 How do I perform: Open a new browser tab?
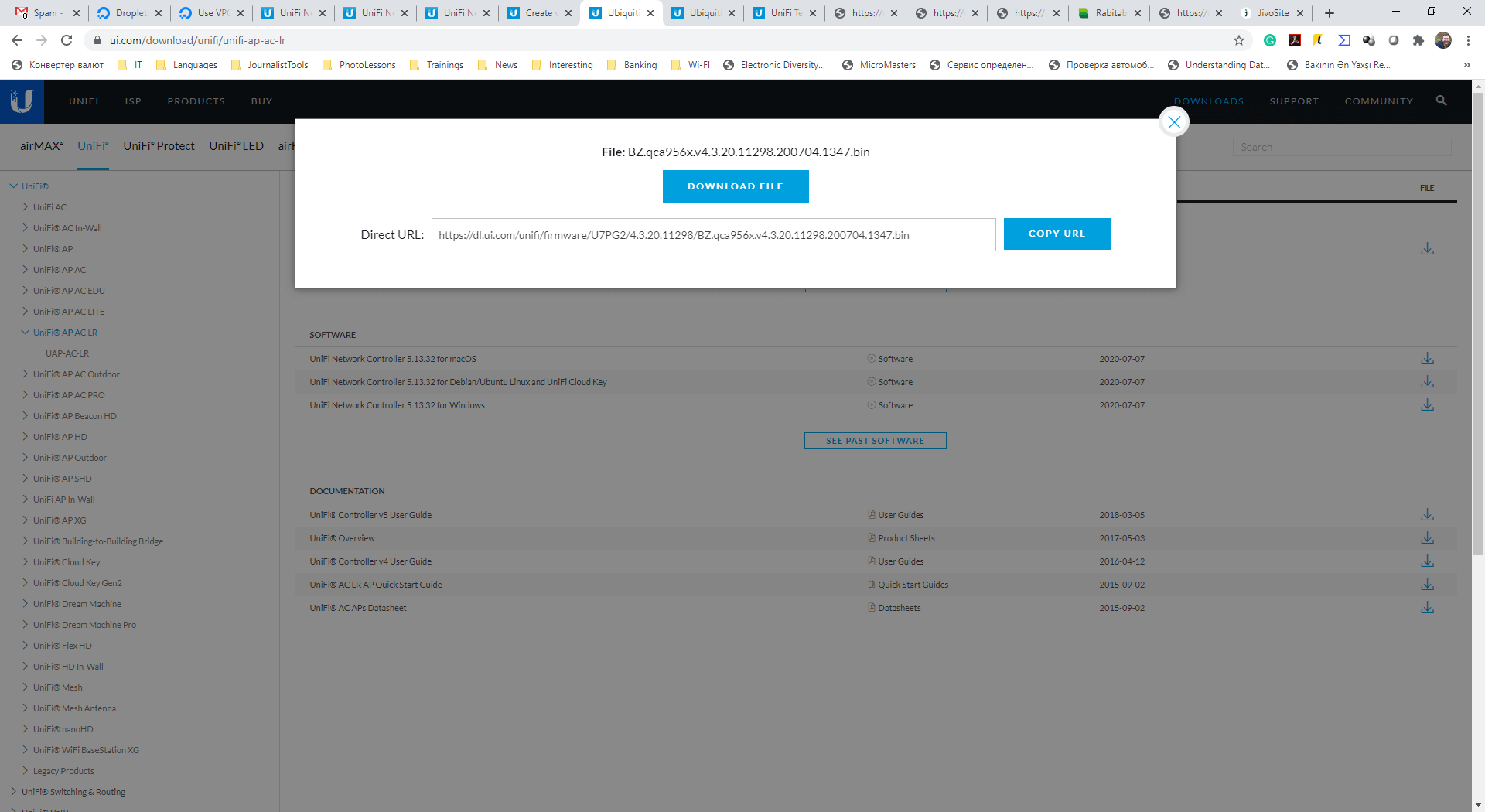click(x=1330, y=13)
